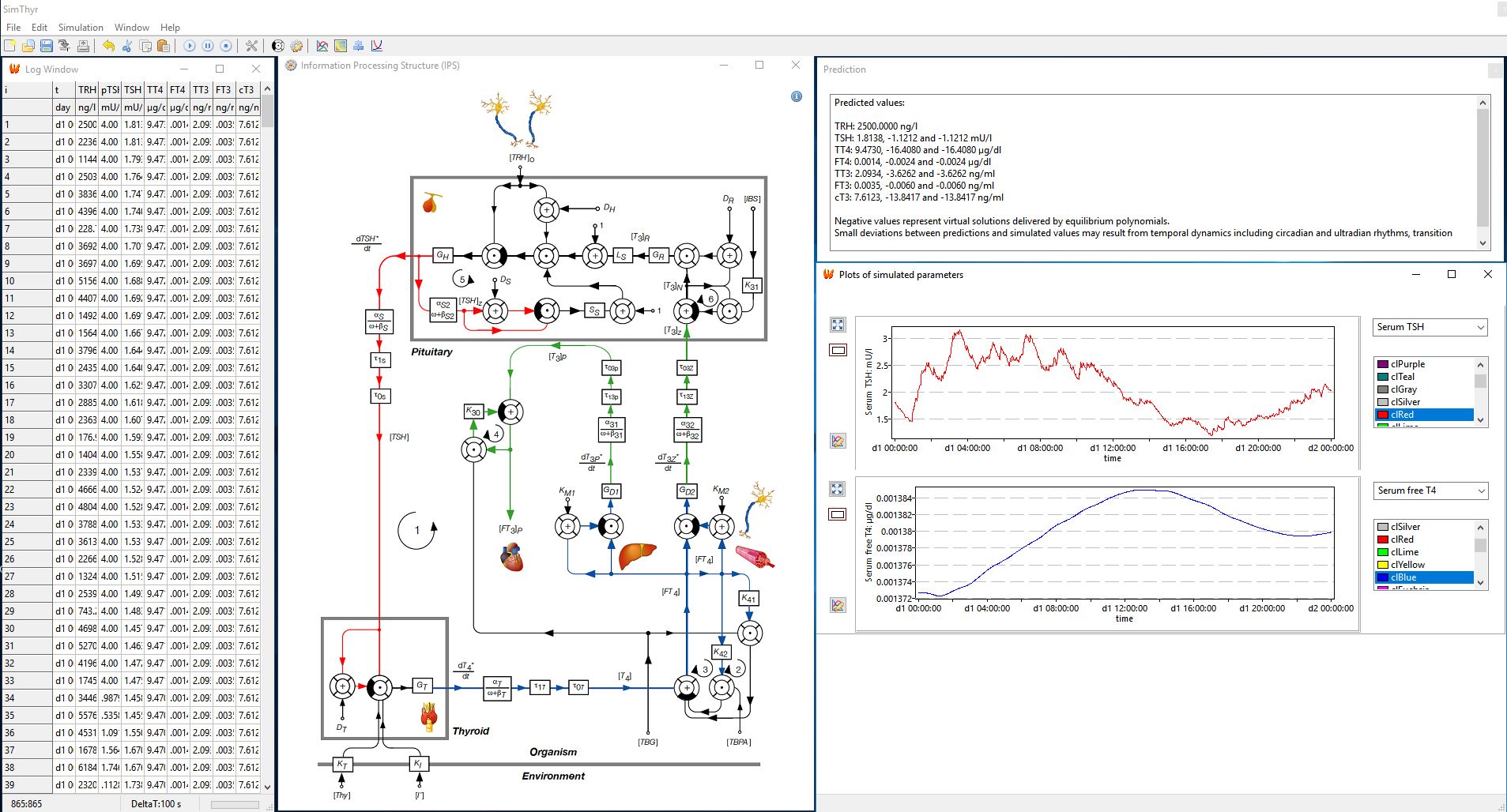Click the blue info icon in IPS window
Image resolution: width=1507 pixels, height=812 pixels.
797,96
